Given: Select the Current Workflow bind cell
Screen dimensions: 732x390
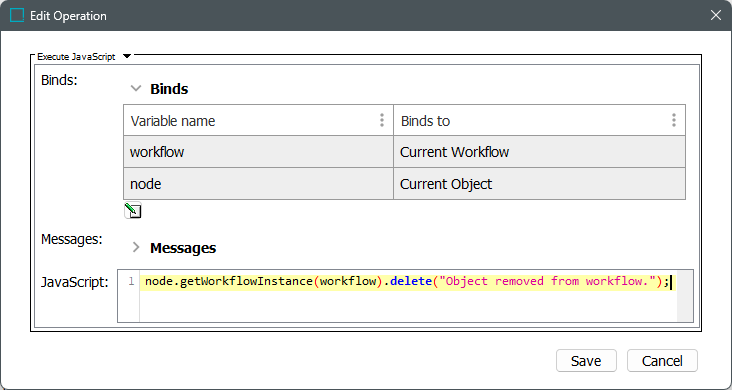Looking at the screenshot, I should click(x=540, y=152).
